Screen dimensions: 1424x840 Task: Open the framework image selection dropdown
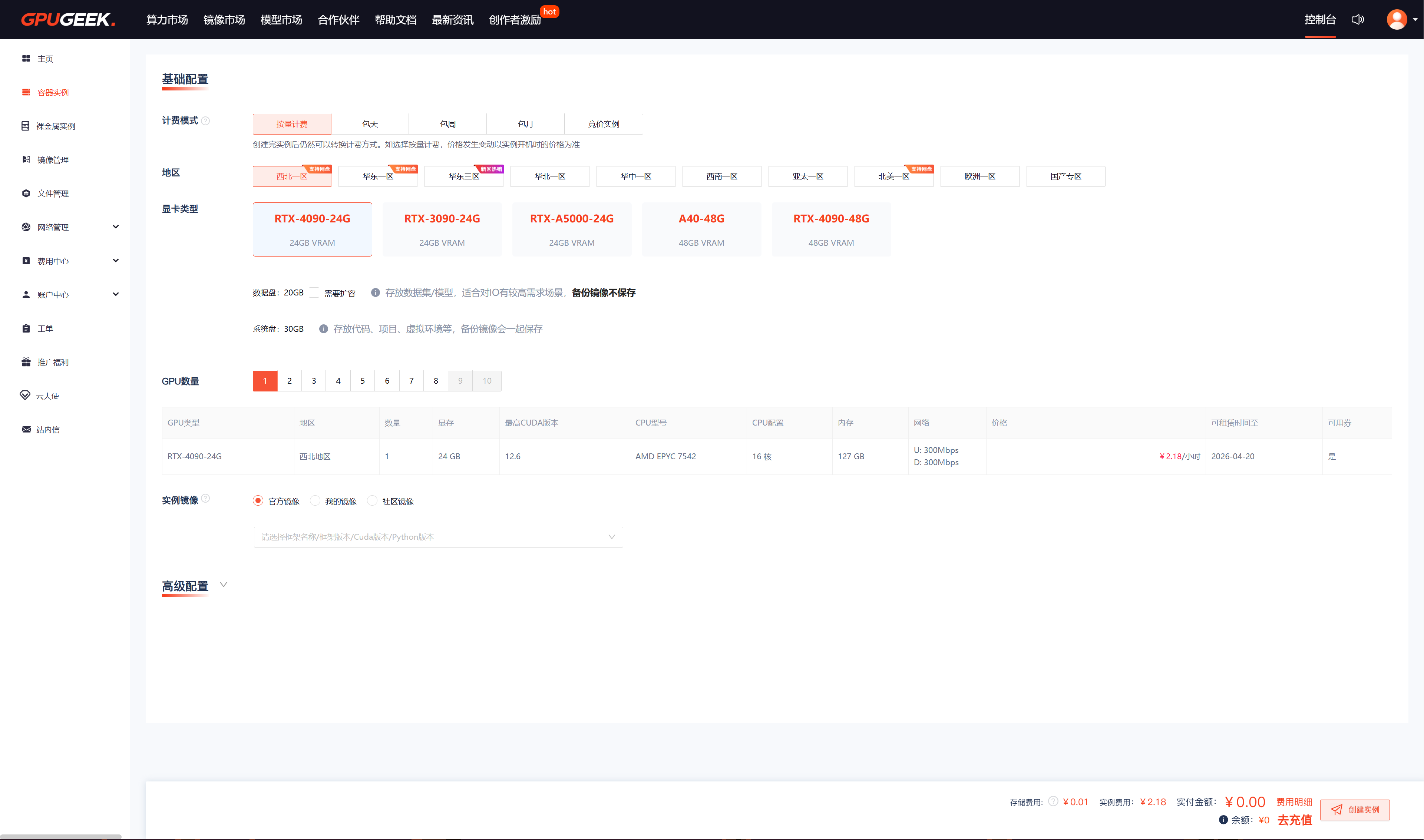[438, 537]
